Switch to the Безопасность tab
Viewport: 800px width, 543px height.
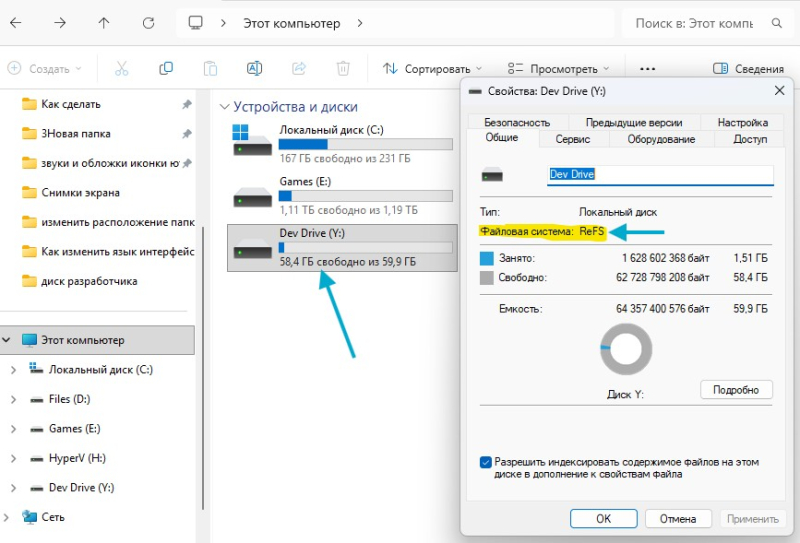click(x=517, y=122)
